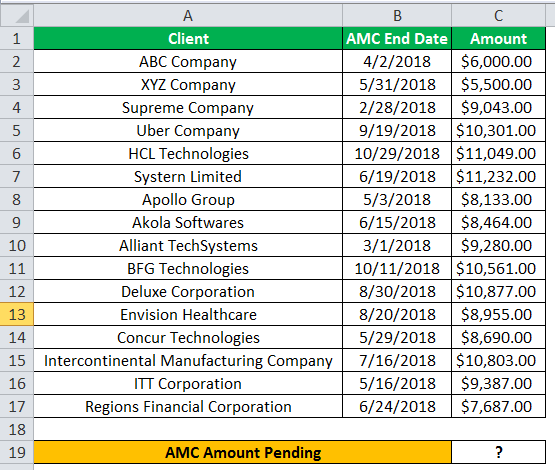Select the question mark cell C19

pyautogui.click(x=498, y=452)
